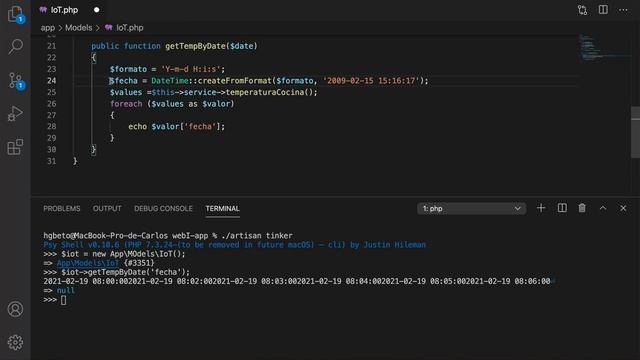Open Run and Debug view
The image size is (640, 360).
coord(16,113)
